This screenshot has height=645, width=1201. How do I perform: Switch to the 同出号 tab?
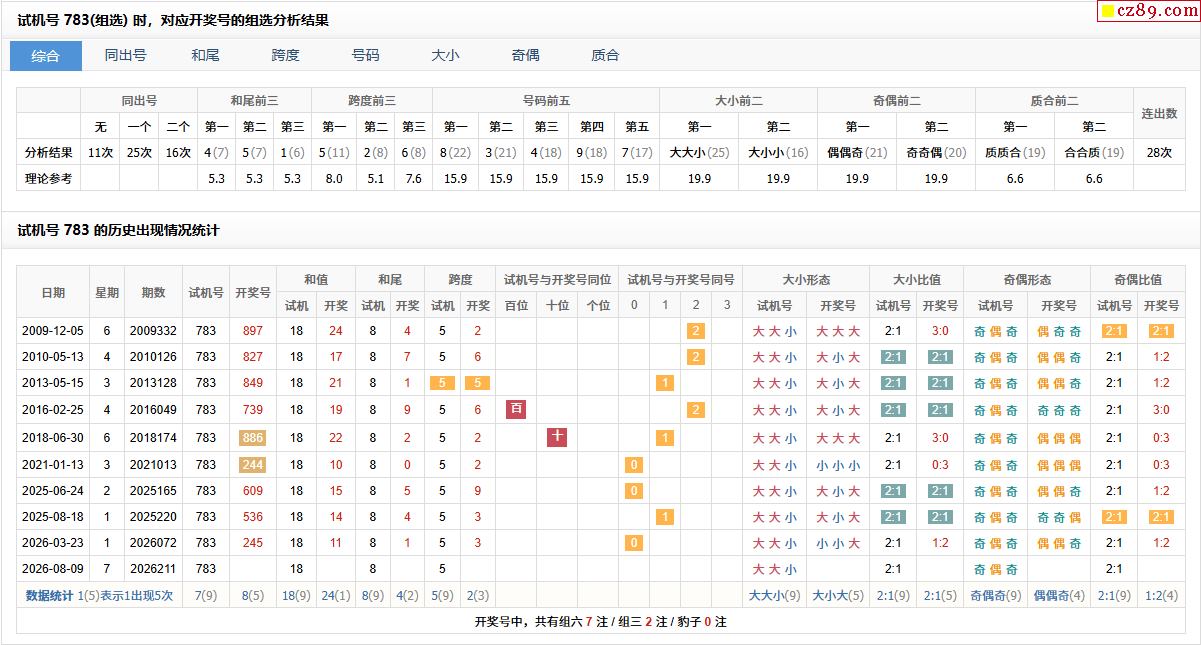tap(126, 56)
